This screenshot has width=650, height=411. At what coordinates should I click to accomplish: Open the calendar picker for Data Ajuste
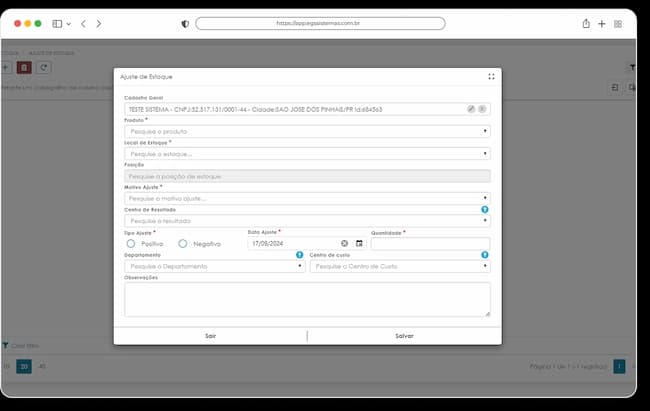pyautogui.click(x=359, y=243)
